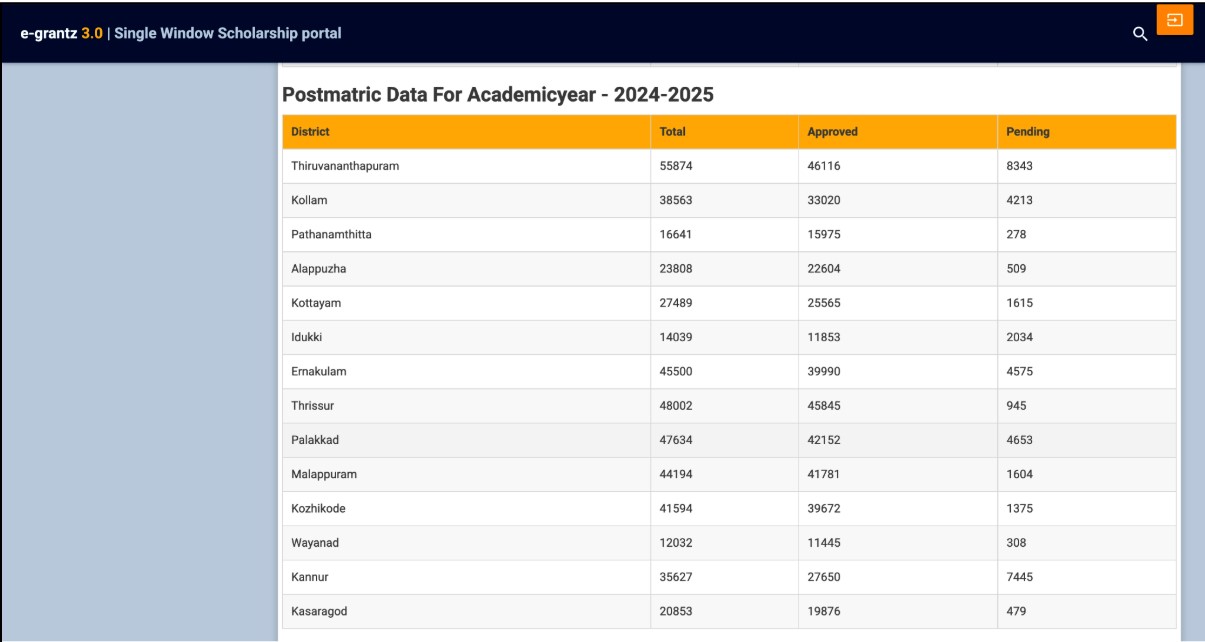Click Thrissur pending value 945

[1017, 406]
